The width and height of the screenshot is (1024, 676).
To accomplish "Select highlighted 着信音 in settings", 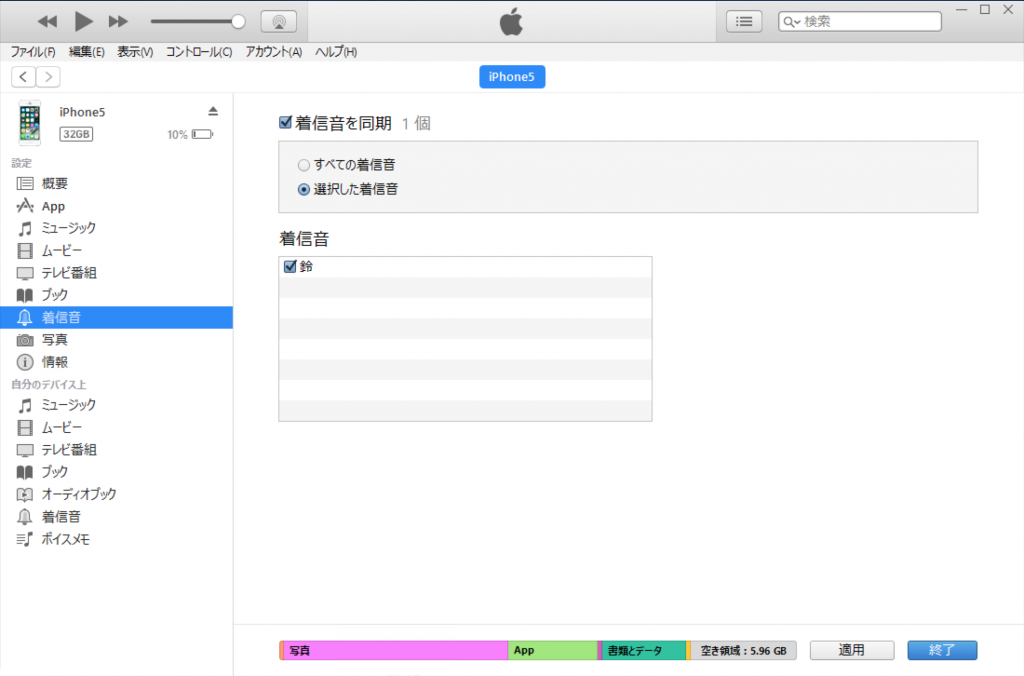I will [116, 317].
